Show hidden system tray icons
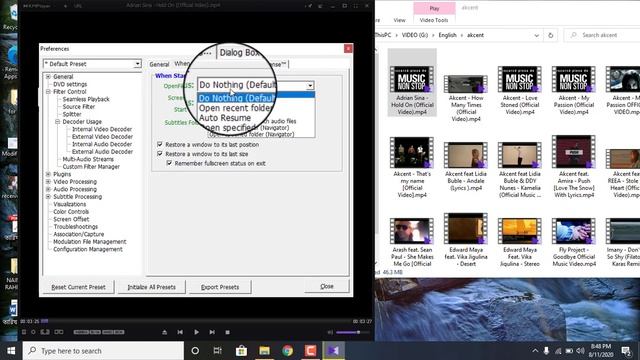 (535, 351)
